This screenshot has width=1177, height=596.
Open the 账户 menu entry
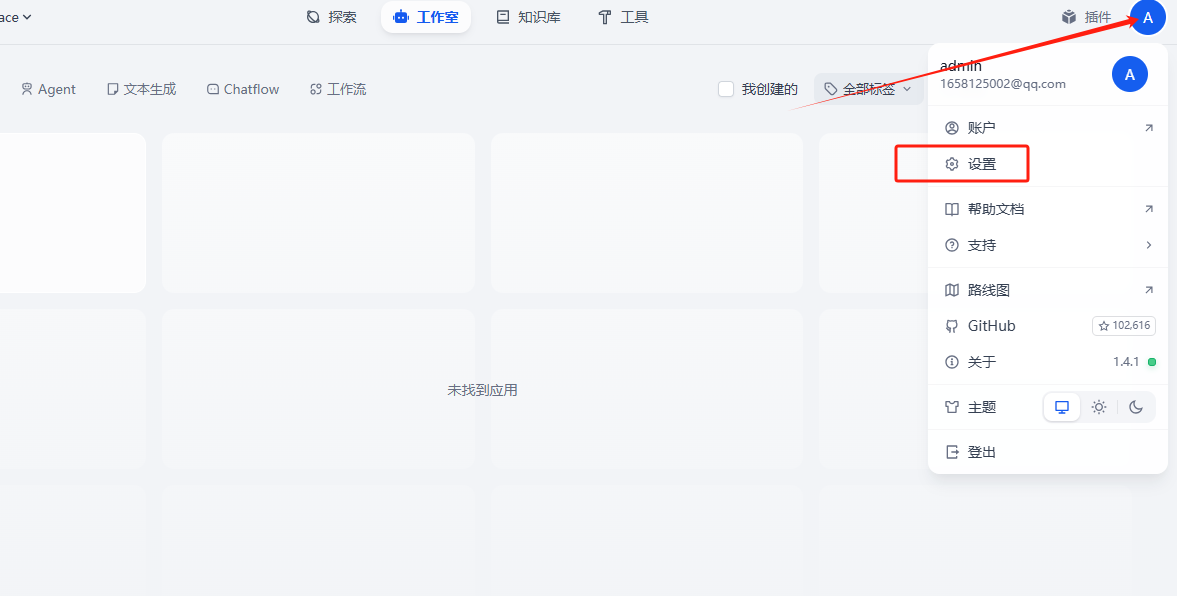tap(1049, 128)
